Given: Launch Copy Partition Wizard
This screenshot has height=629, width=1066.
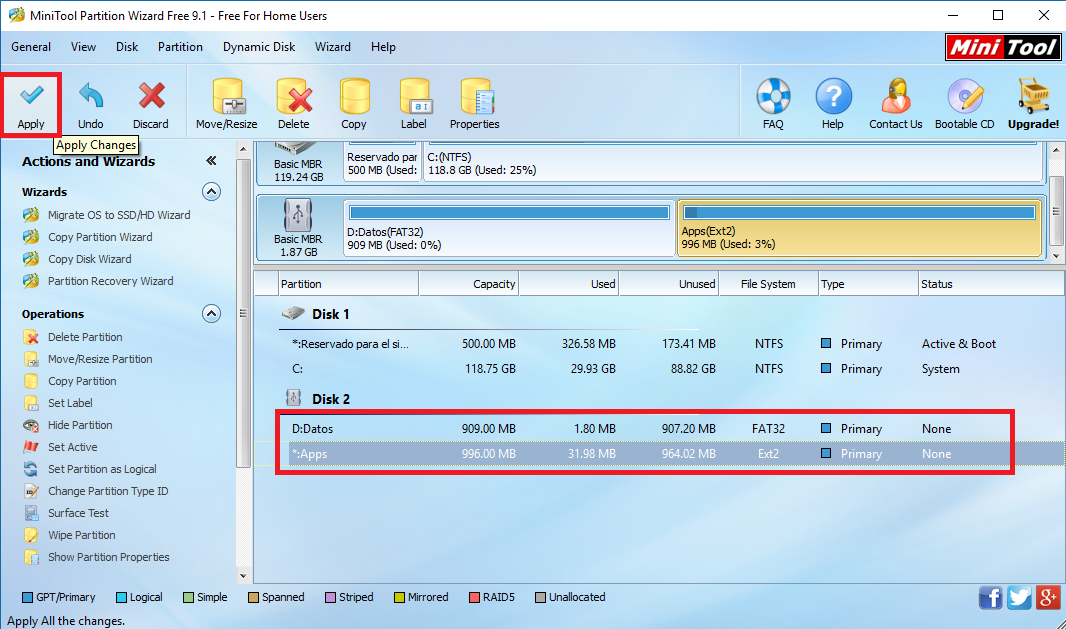Looking at the screenshot, I should click(88, 237).
